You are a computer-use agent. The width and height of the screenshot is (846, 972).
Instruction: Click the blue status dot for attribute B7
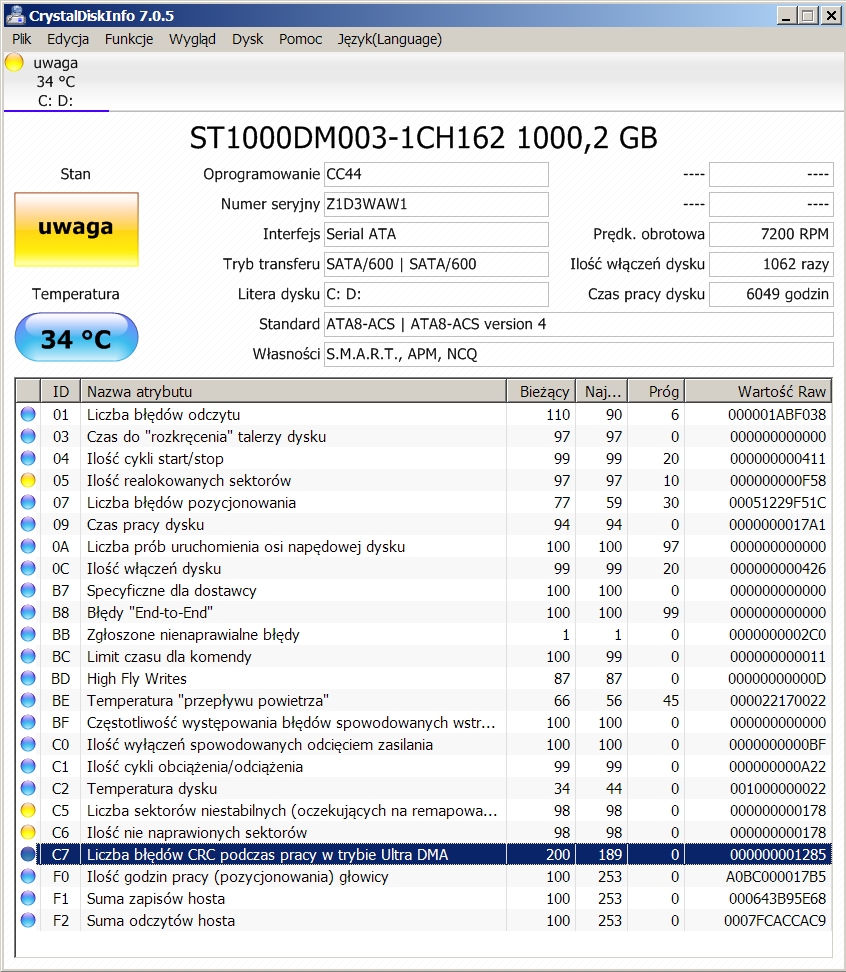tap(28, 590)
